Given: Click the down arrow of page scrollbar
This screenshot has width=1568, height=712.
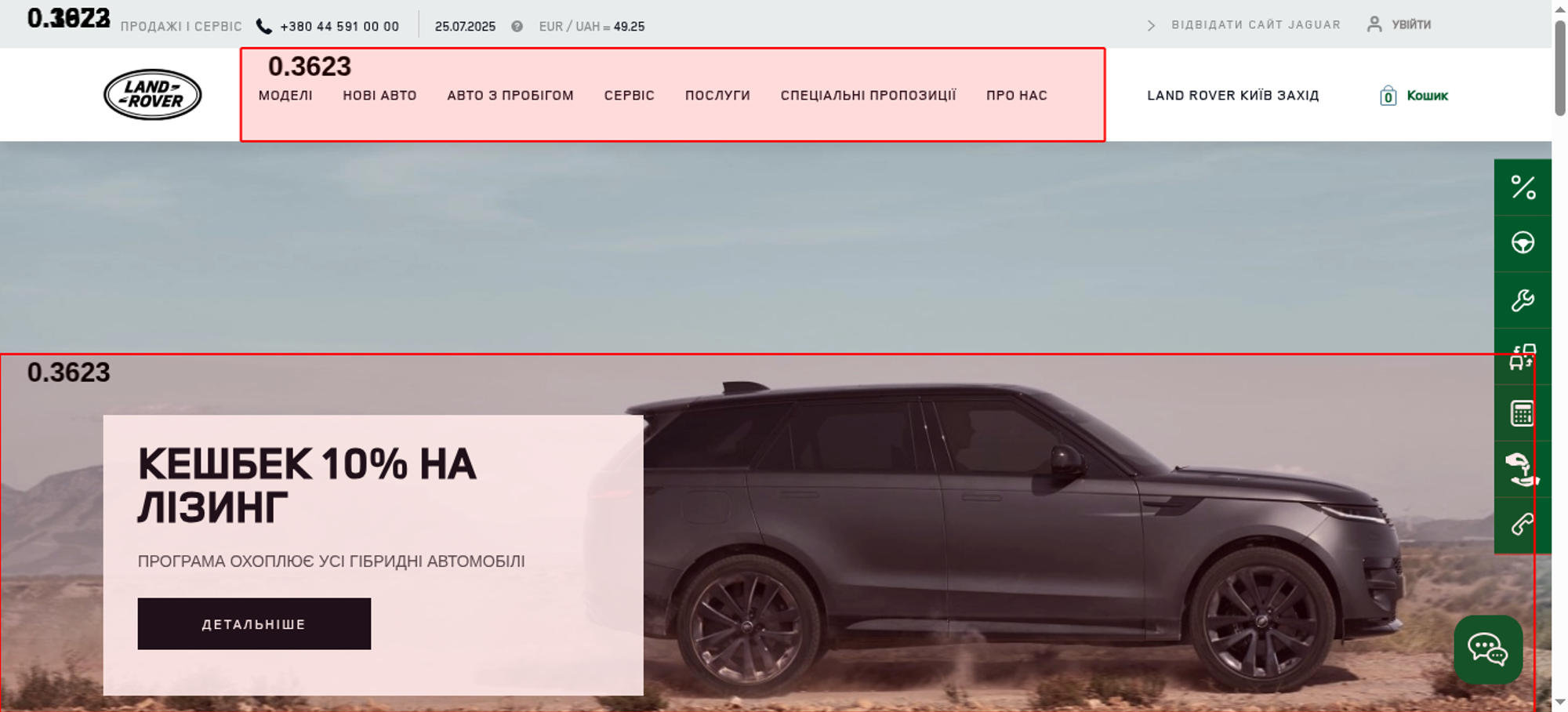Looking at the screenshot, I should click(1560, 703).
